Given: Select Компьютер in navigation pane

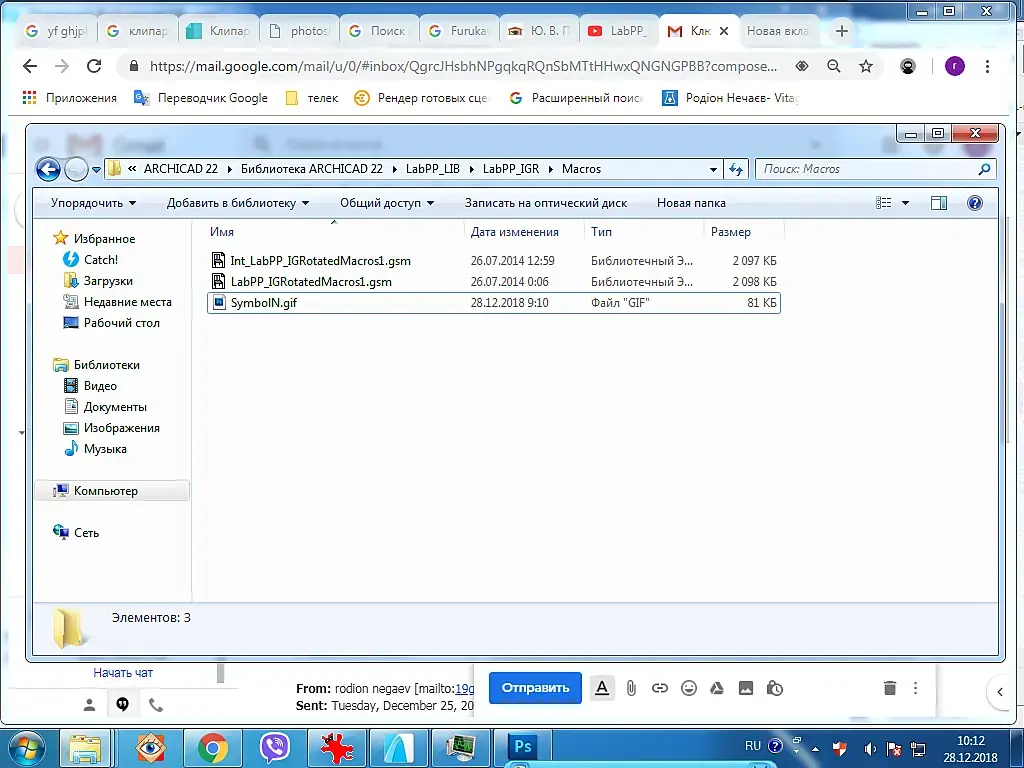Looking at the screenshot, I should coord(112,490).
